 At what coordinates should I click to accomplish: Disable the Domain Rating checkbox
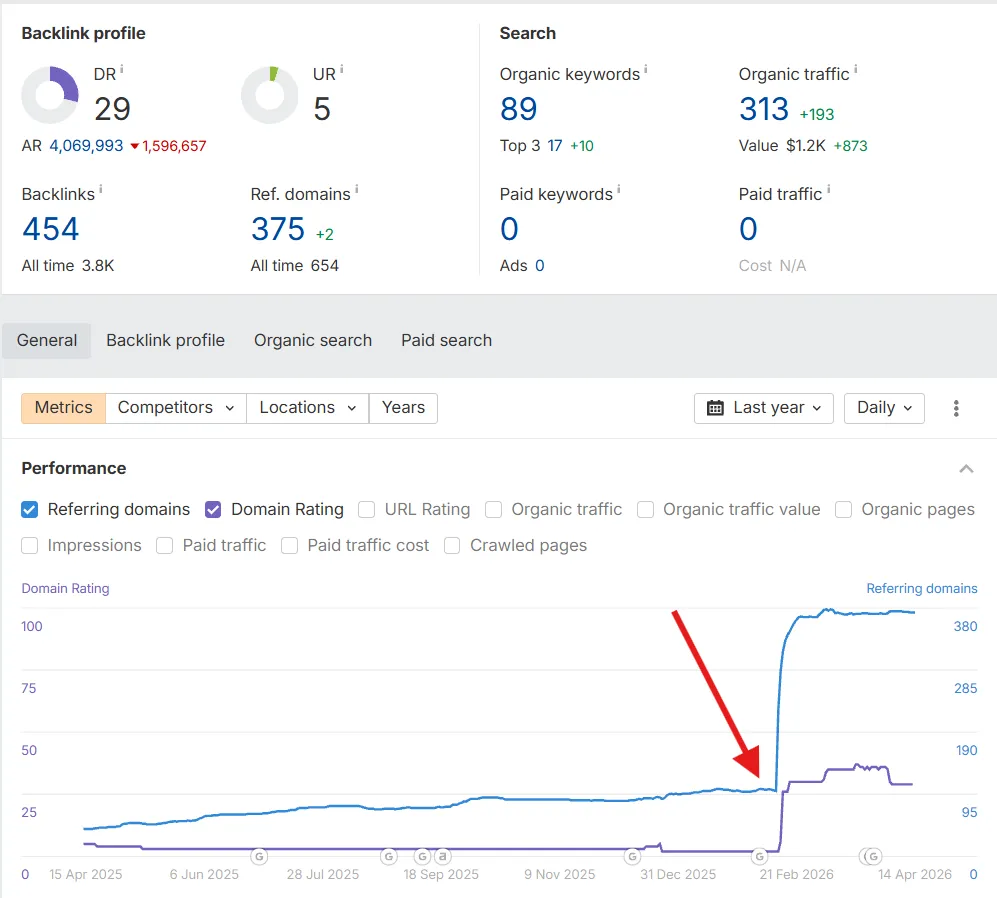(213, 510)
